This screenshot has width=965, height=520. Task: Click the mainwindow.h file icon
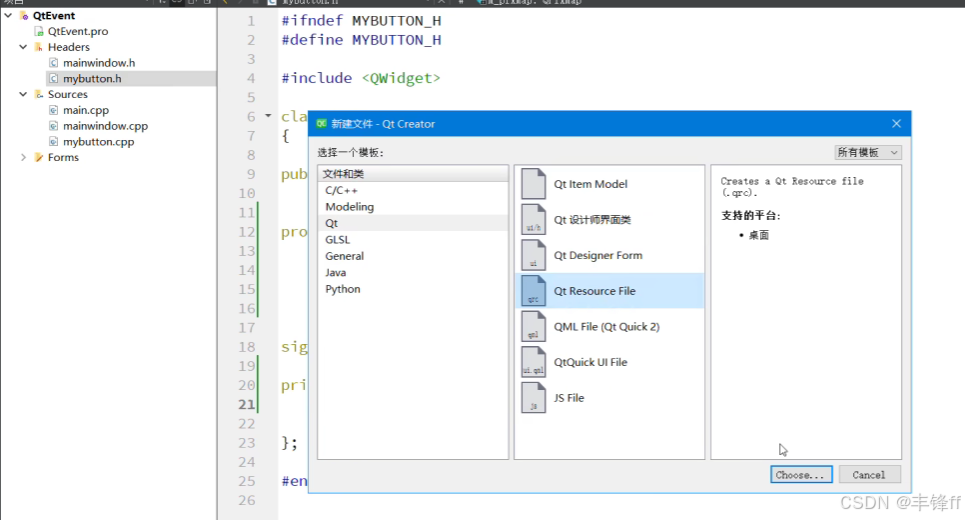[54, 63]
